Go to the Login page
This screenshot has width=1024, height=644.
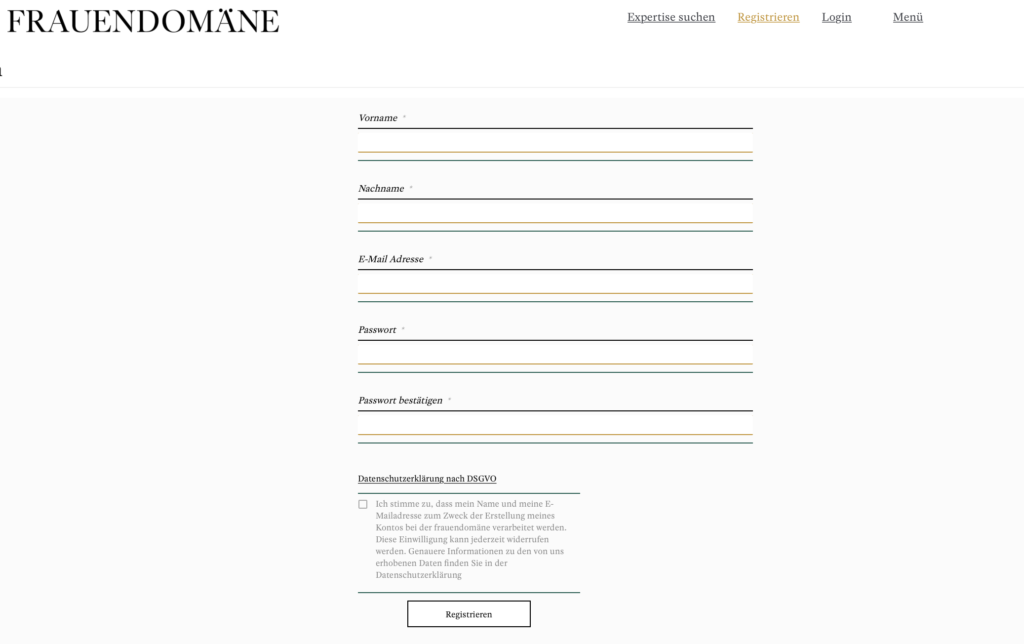[x=836, y=17]
